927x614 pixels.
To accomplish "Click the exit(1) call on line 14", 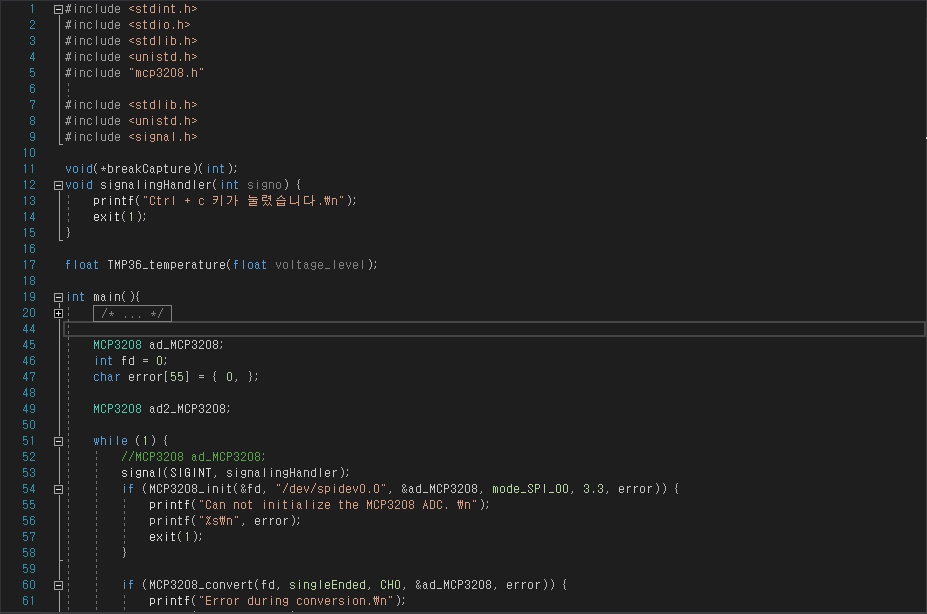I will [x=119, y=217].
